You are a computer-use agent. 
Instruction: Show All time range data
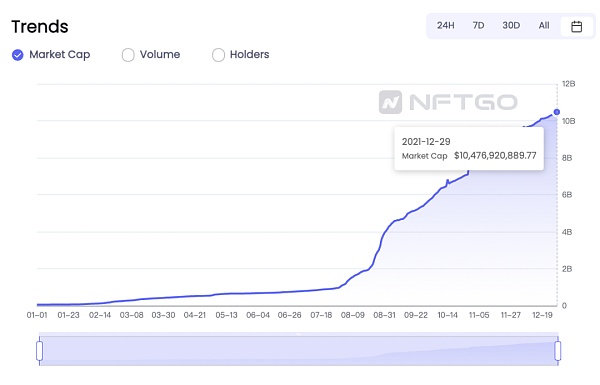pos(544,26)
